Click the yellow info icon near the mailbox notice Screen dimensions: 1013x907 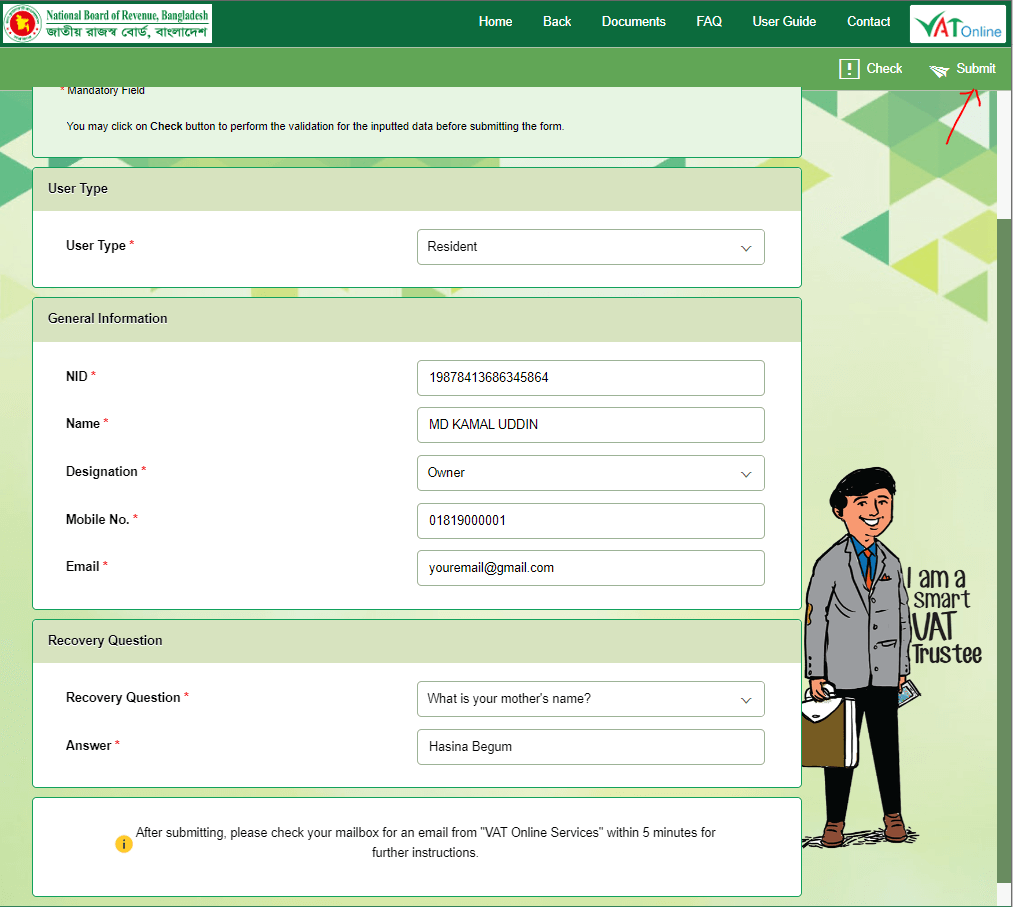click(123, 844)
